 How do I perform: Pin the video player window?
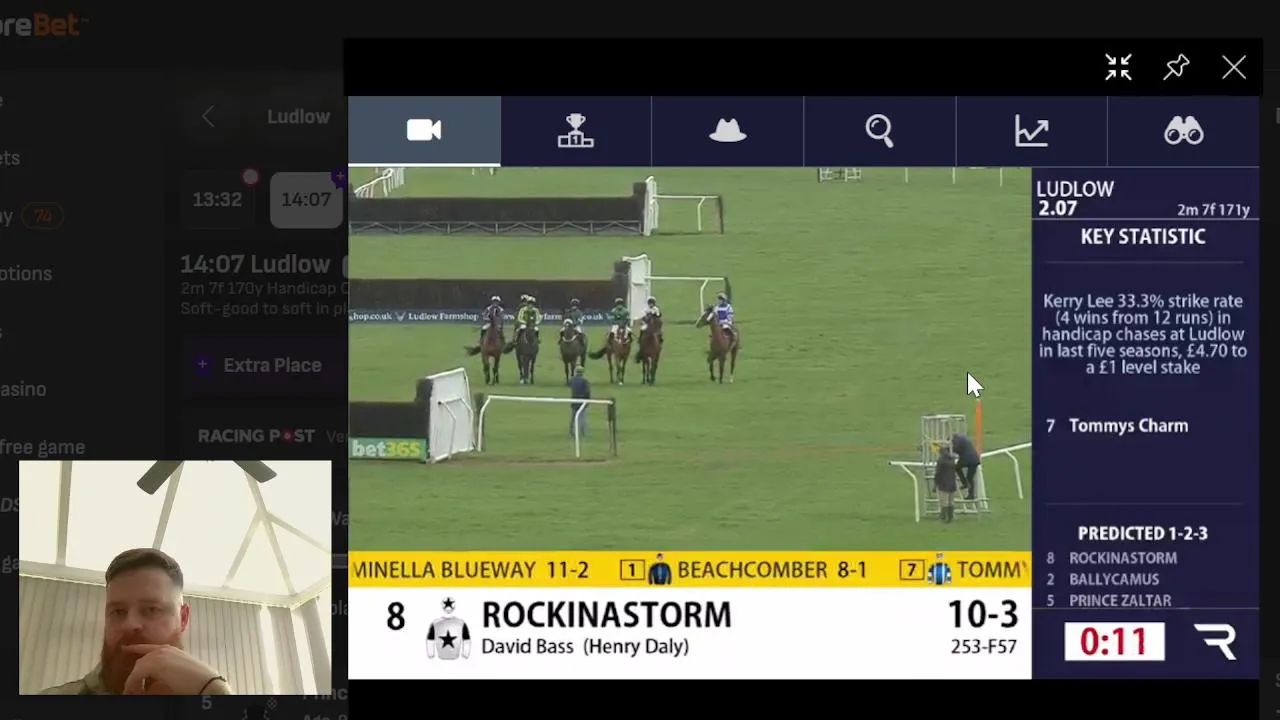coord(1176,67)
